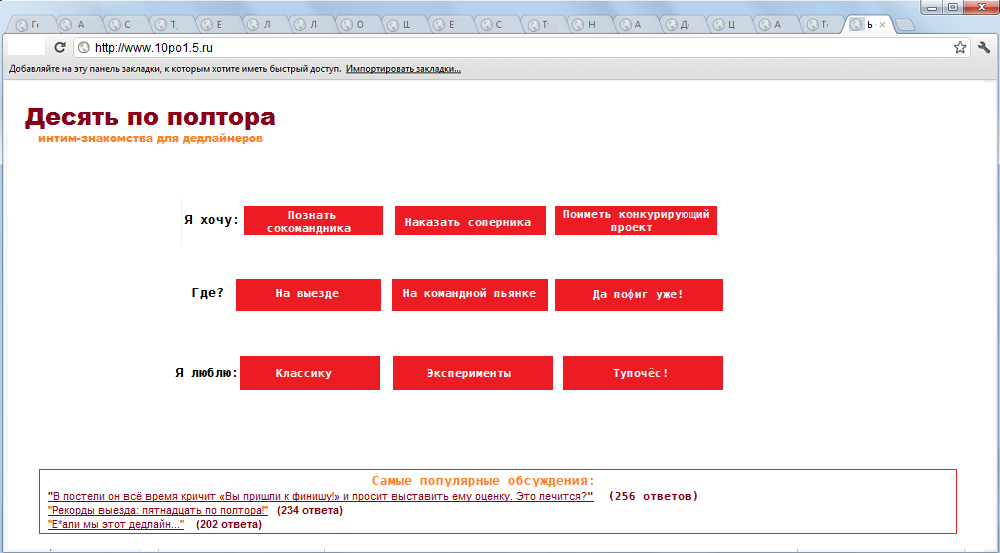Choose Поиметь конкурирующий проект
The height and width of the screenshot is (553, 1000).
[636, 221]
